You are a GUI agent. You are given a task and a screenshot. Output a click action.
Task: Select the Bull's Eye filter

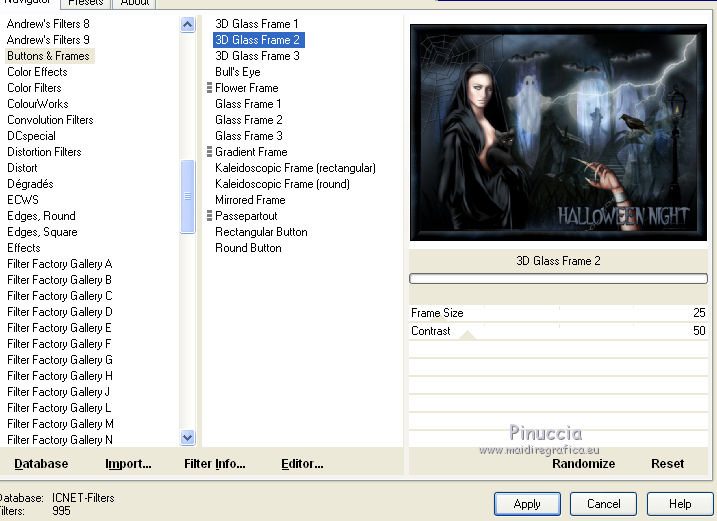[x=238, y=72]
